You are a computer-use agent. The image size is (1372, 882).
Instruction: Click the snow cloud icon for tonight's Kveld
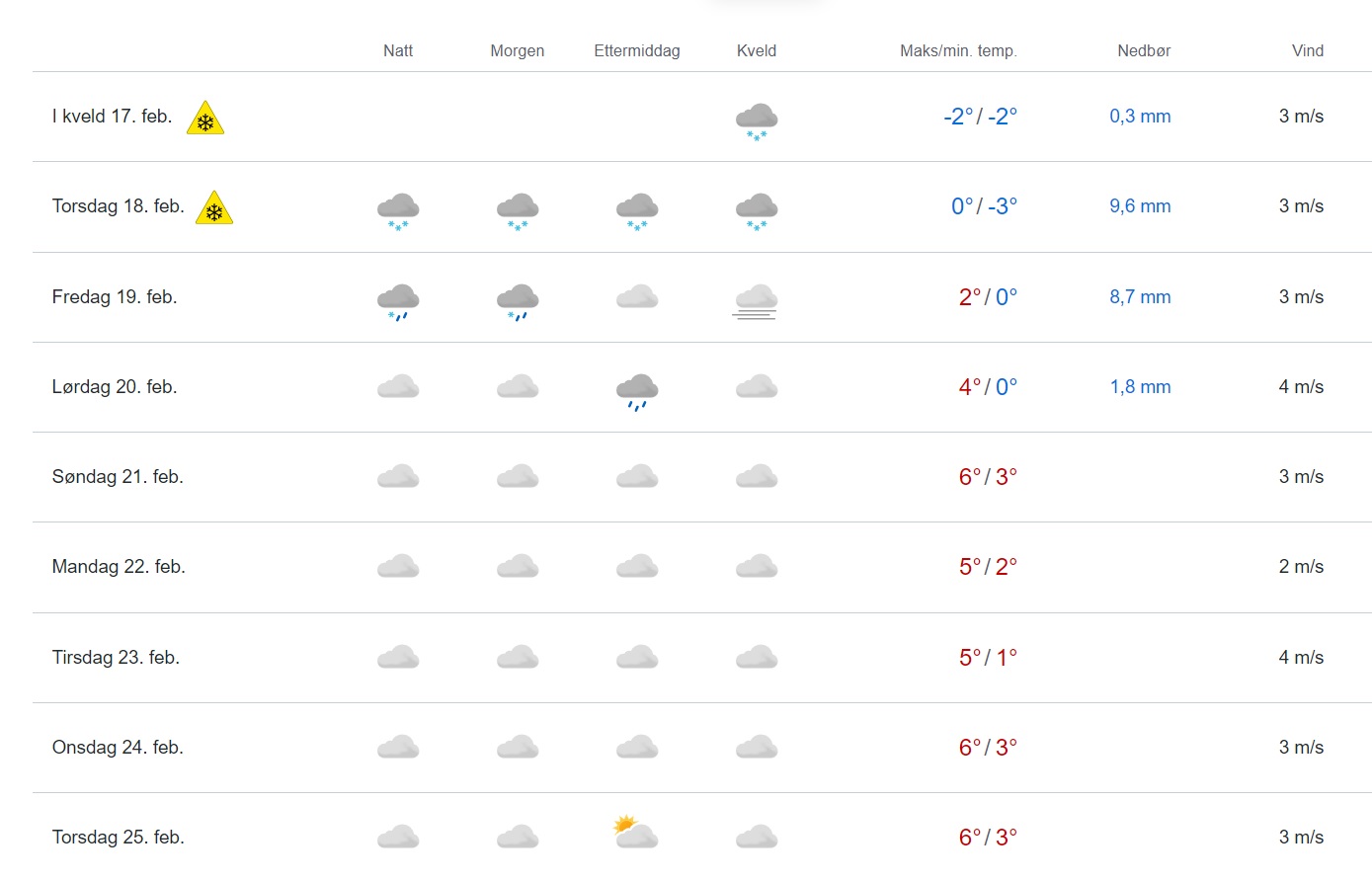click(x=757, y=121)
